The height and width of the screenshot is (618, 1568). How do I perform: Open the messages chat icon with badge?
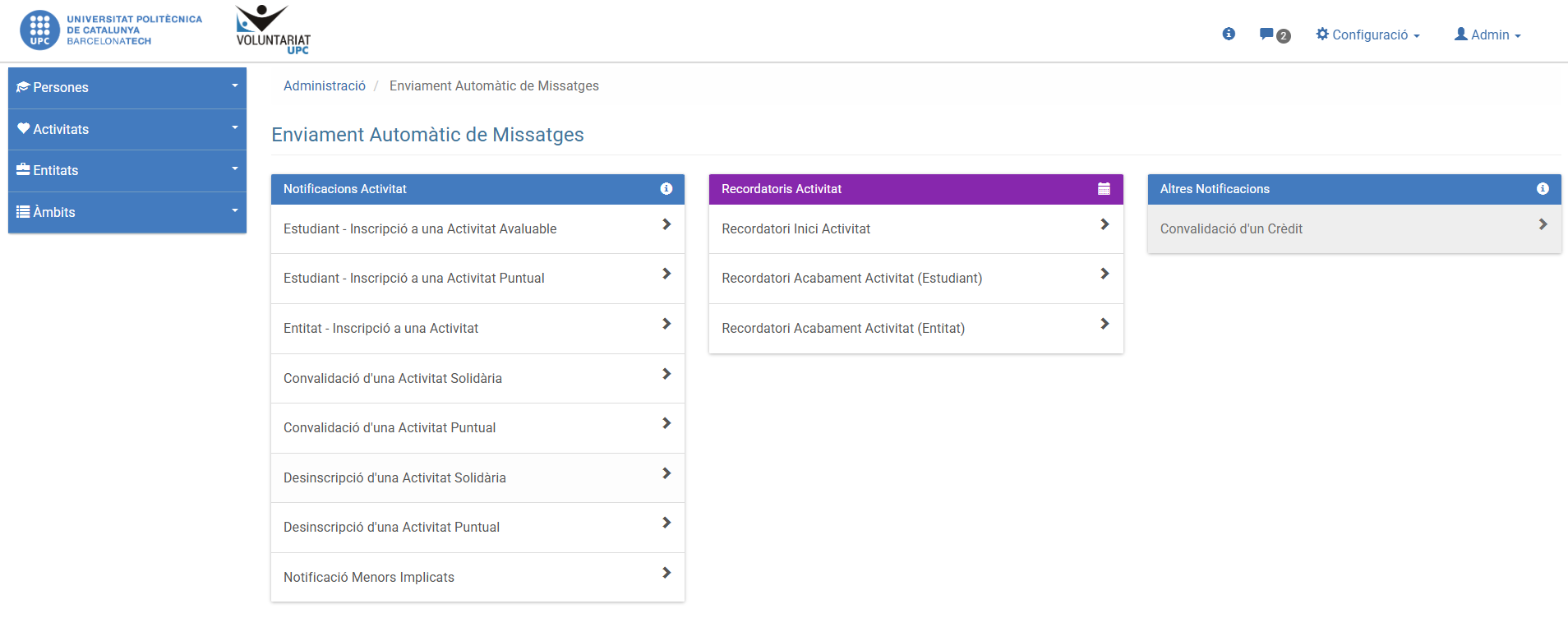1274,35
